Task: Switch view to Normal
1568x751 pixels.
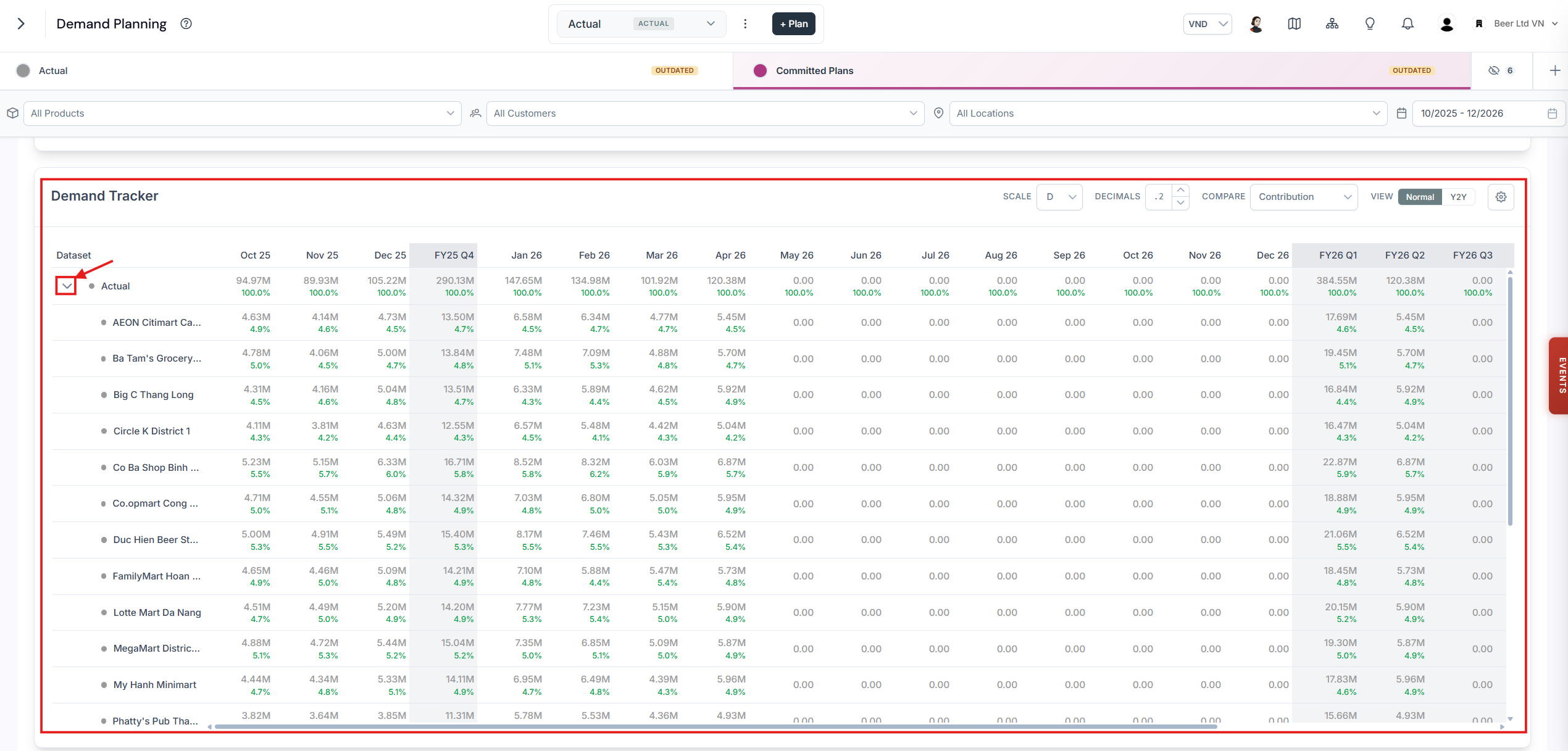Action: [x=1420, y=197]
